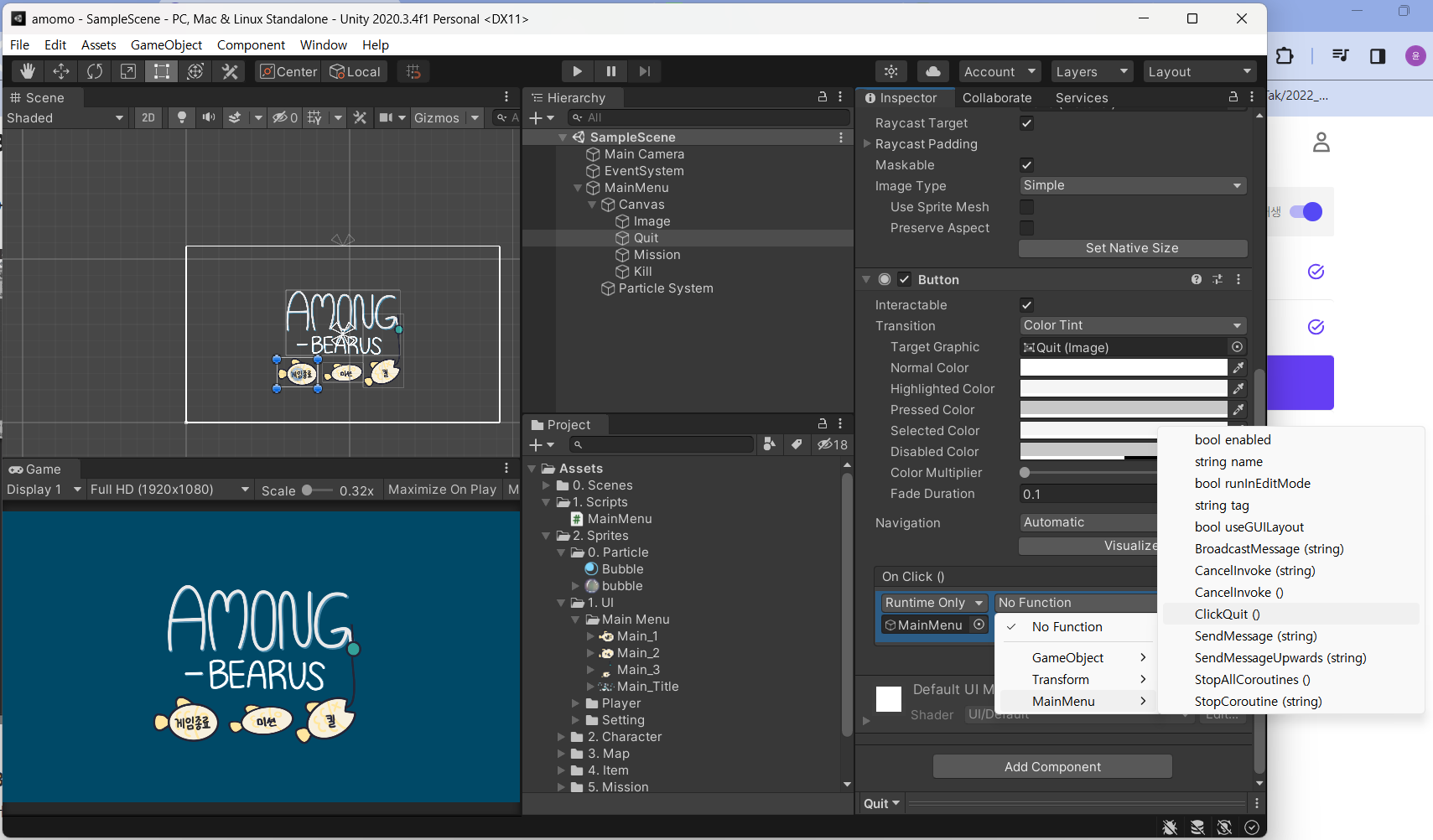Open Transform submenu in function list
The width and height of the screenshot is (1433, 840).
[1076, 680]
